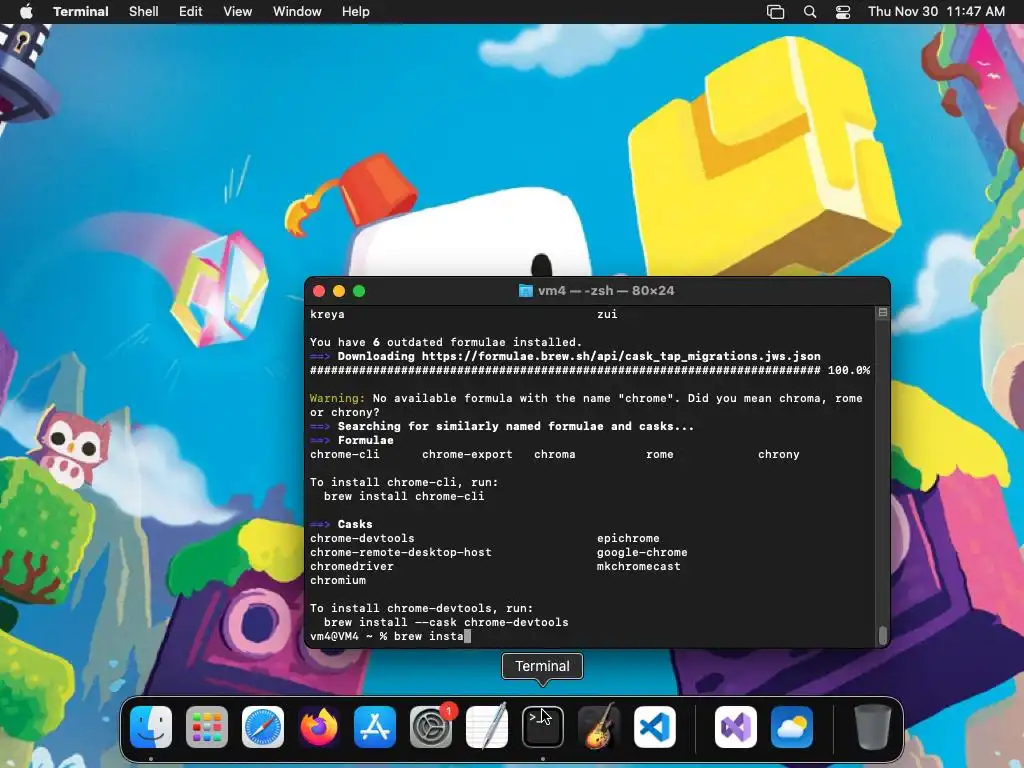Click 'kreya' at top of Terminal output
Viewport: 1024px width, 768px height.
point(327,314)
